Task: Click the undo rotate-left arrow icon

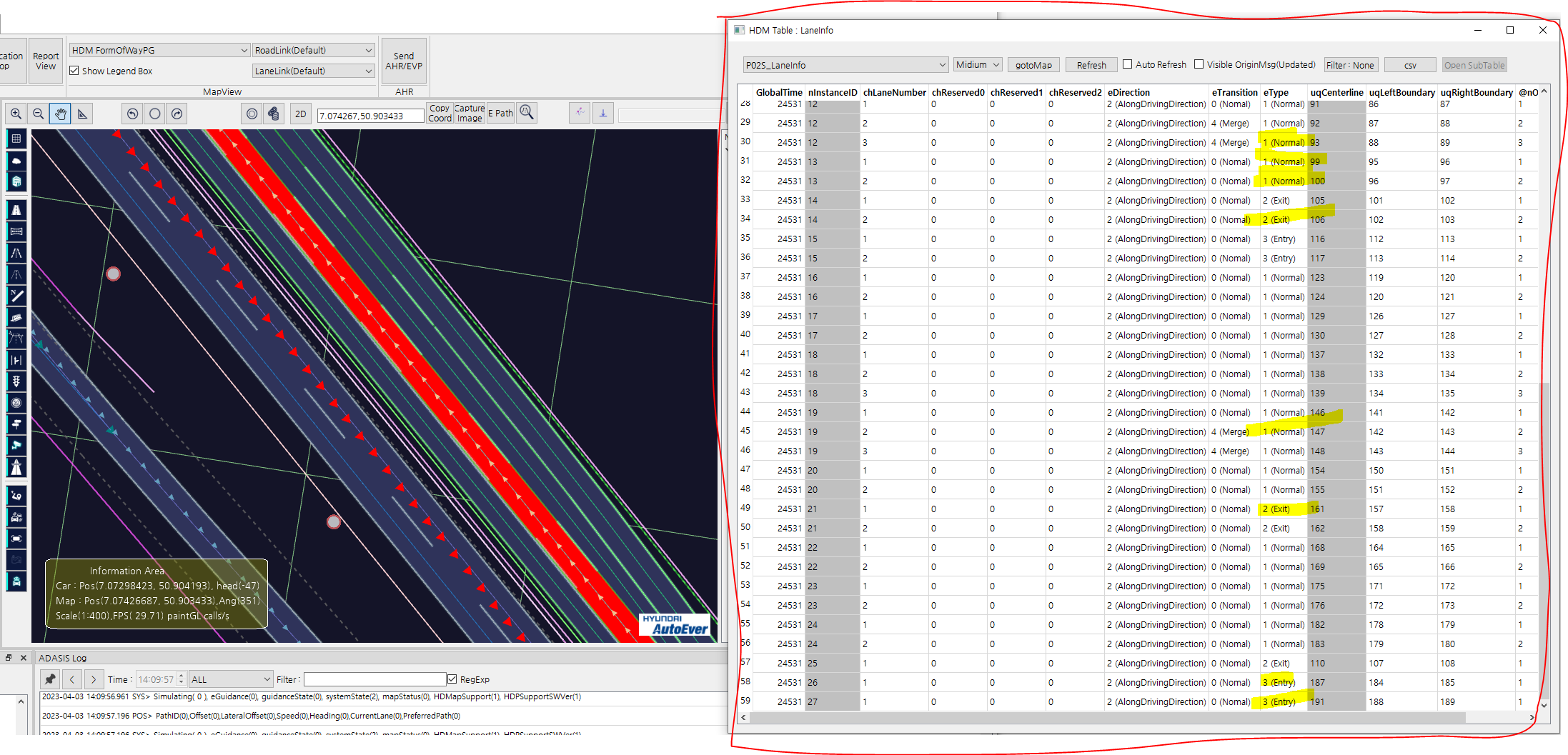Action: pyautogui.click(x=132, y=113)
